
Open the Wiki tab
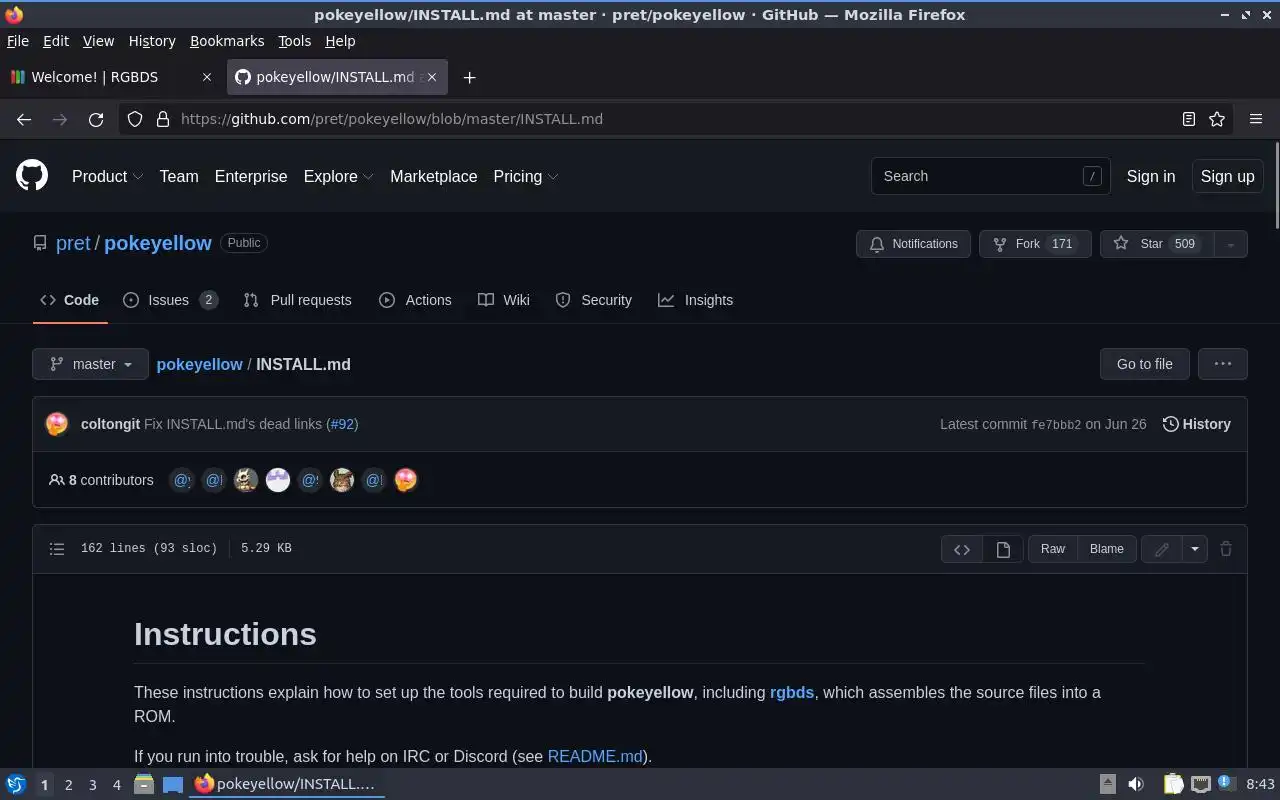click(504, 300)
